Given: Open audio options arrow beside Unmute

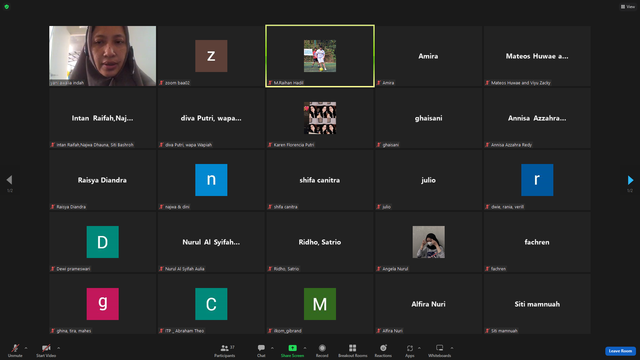Looking at the screenshot, I should tap(26, 348).
